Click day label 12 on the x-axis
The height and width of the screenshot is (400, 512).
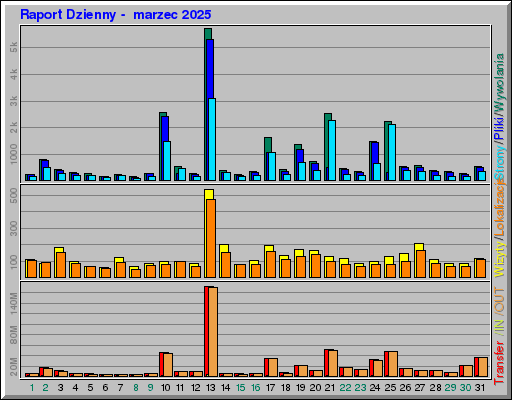coord(195,388)
